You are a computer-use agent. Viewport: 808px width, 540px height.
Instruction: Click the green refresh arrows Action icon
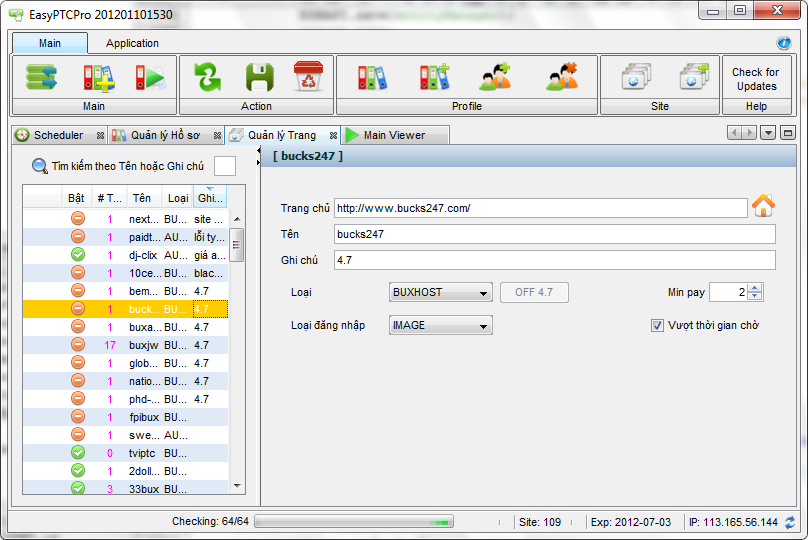pyautogui.click(x=208, y=77)
